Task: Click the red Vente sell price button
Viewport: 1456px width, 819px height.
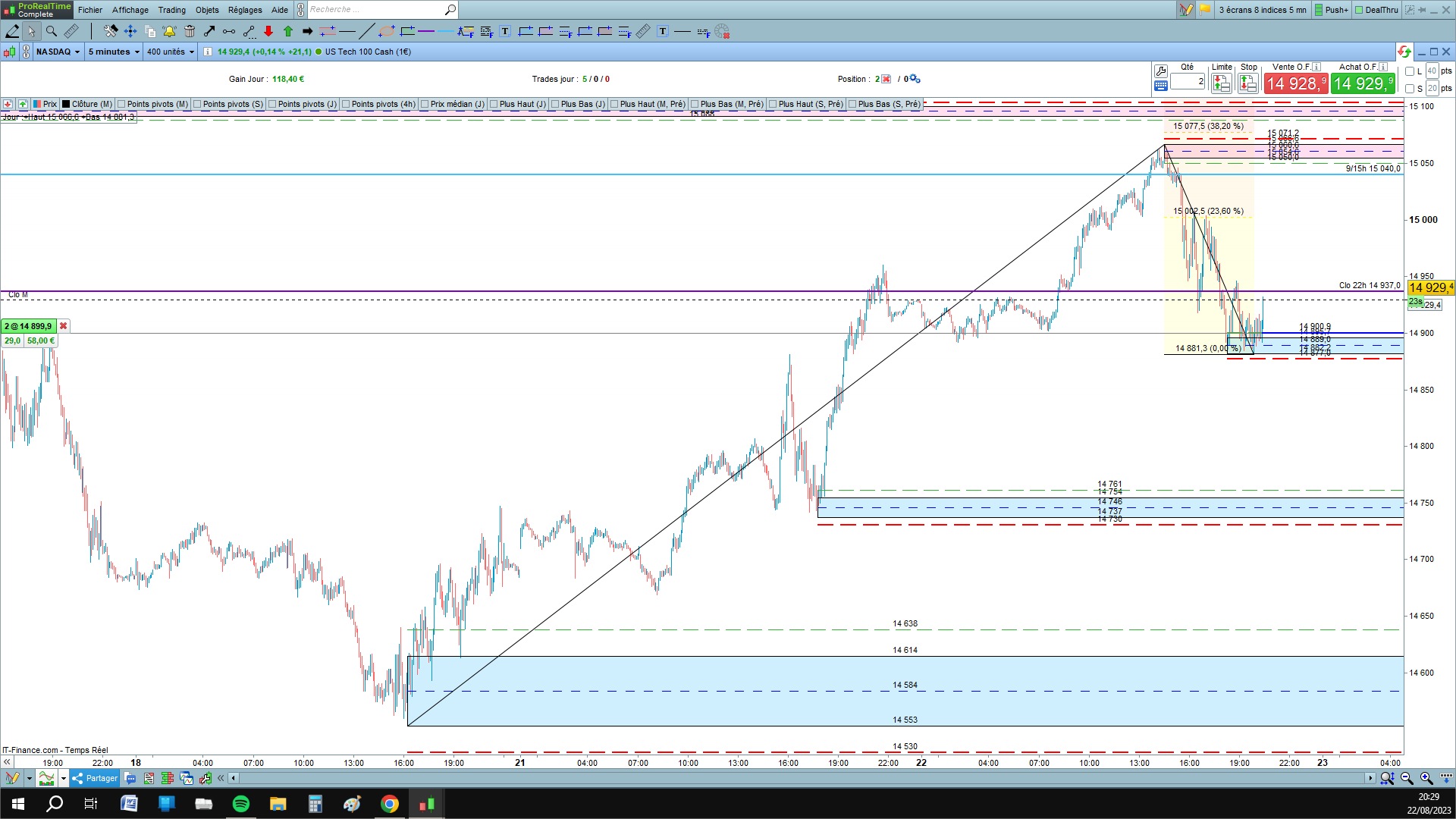Action: click(1295, 83)
